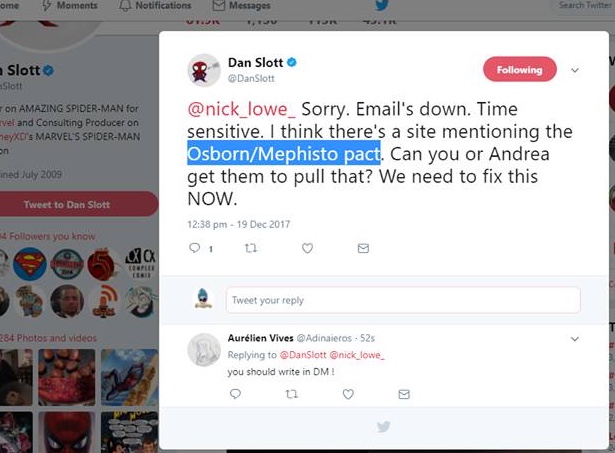Send Dan Slott's tweet via the Direct Message envelope icon
Viewport: 615px width, 453px height.
(363, 248)
